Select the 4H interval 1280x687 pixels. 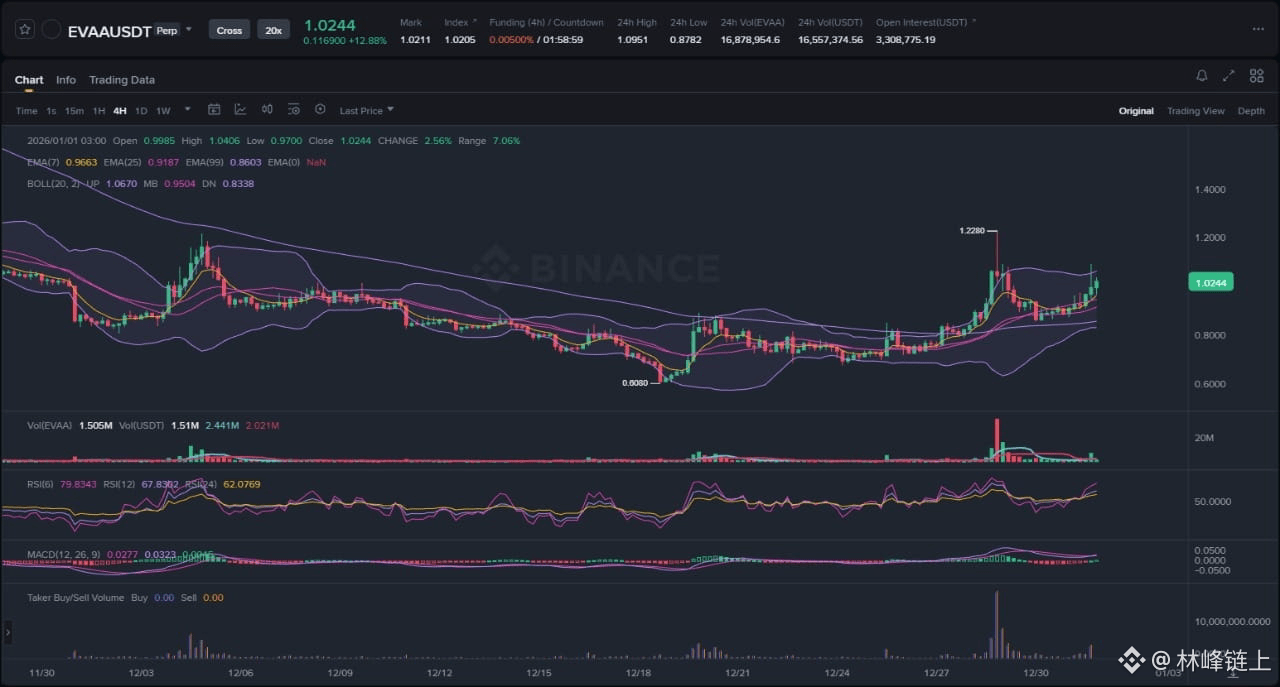(120, 111)
